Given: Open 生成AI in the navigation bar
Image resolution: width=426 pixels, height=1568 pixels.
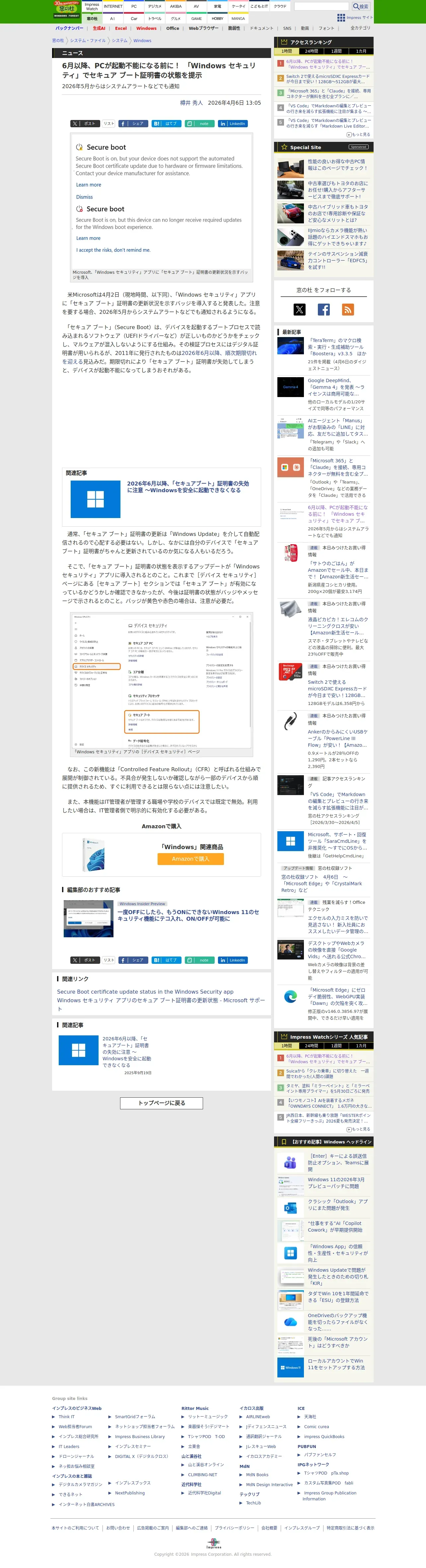Looking at the screenshot, I should click(99, 28).
